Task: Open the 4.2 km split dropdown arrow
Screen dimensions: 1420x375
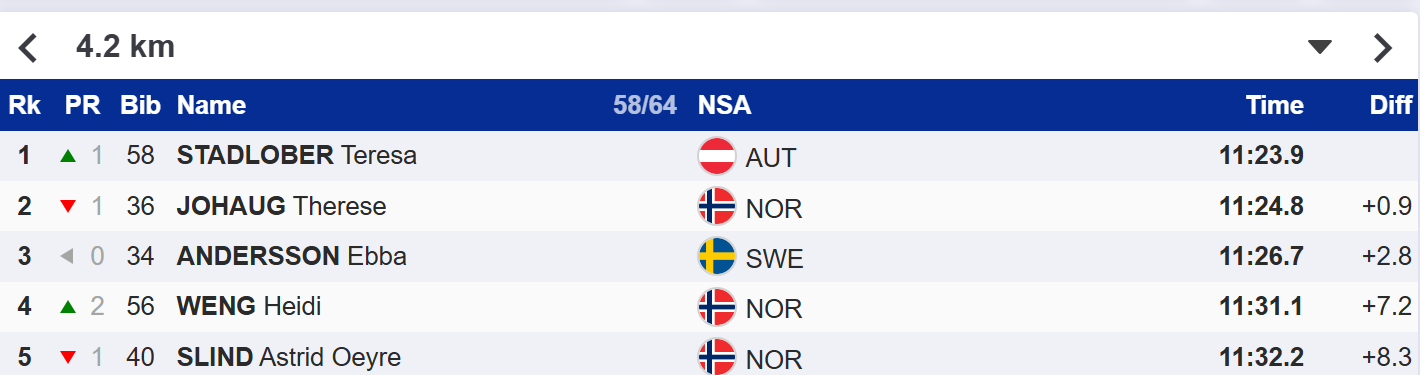Action: point(1321,47)
